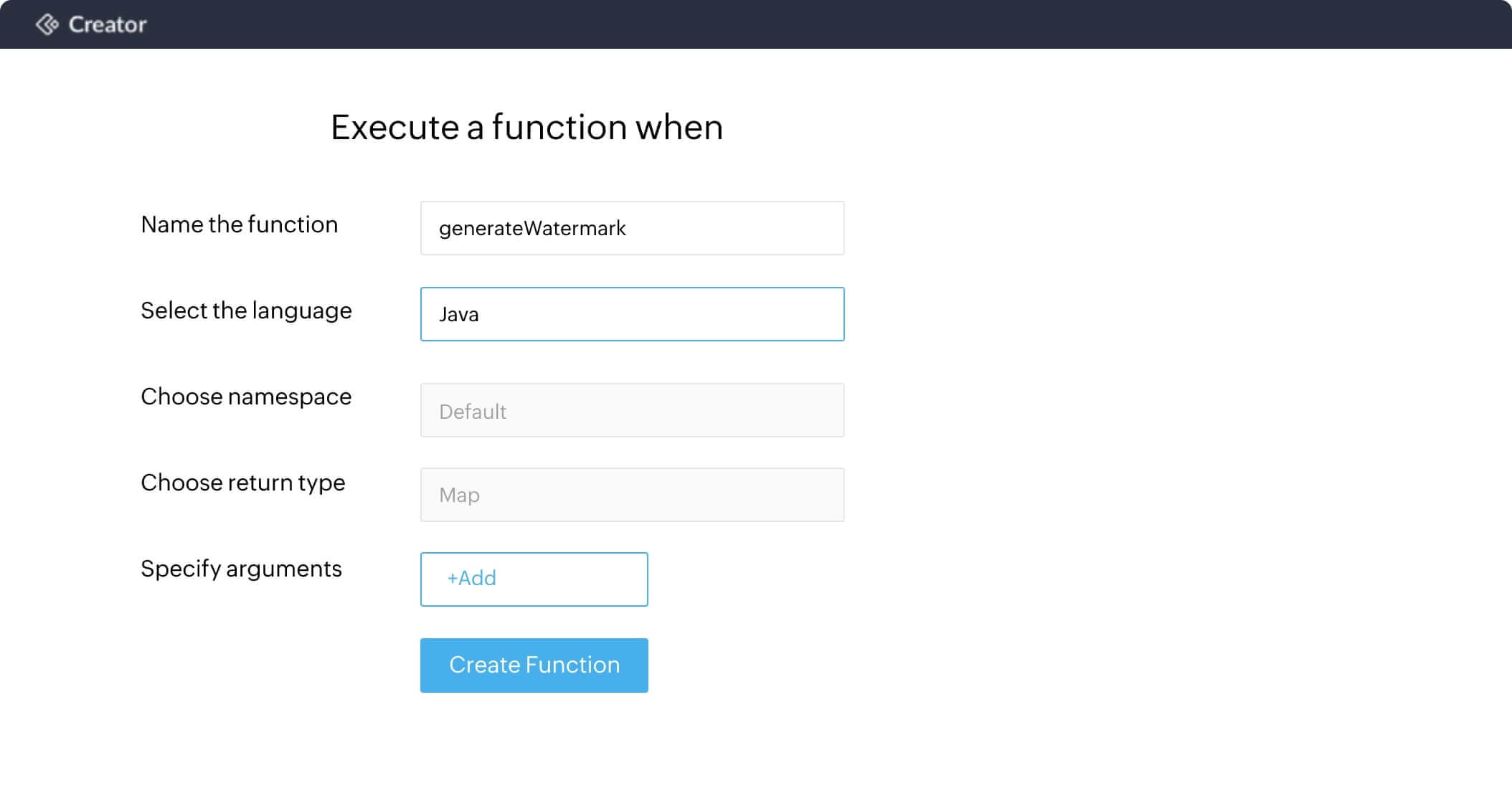Click the generateWatermark text

532,228
